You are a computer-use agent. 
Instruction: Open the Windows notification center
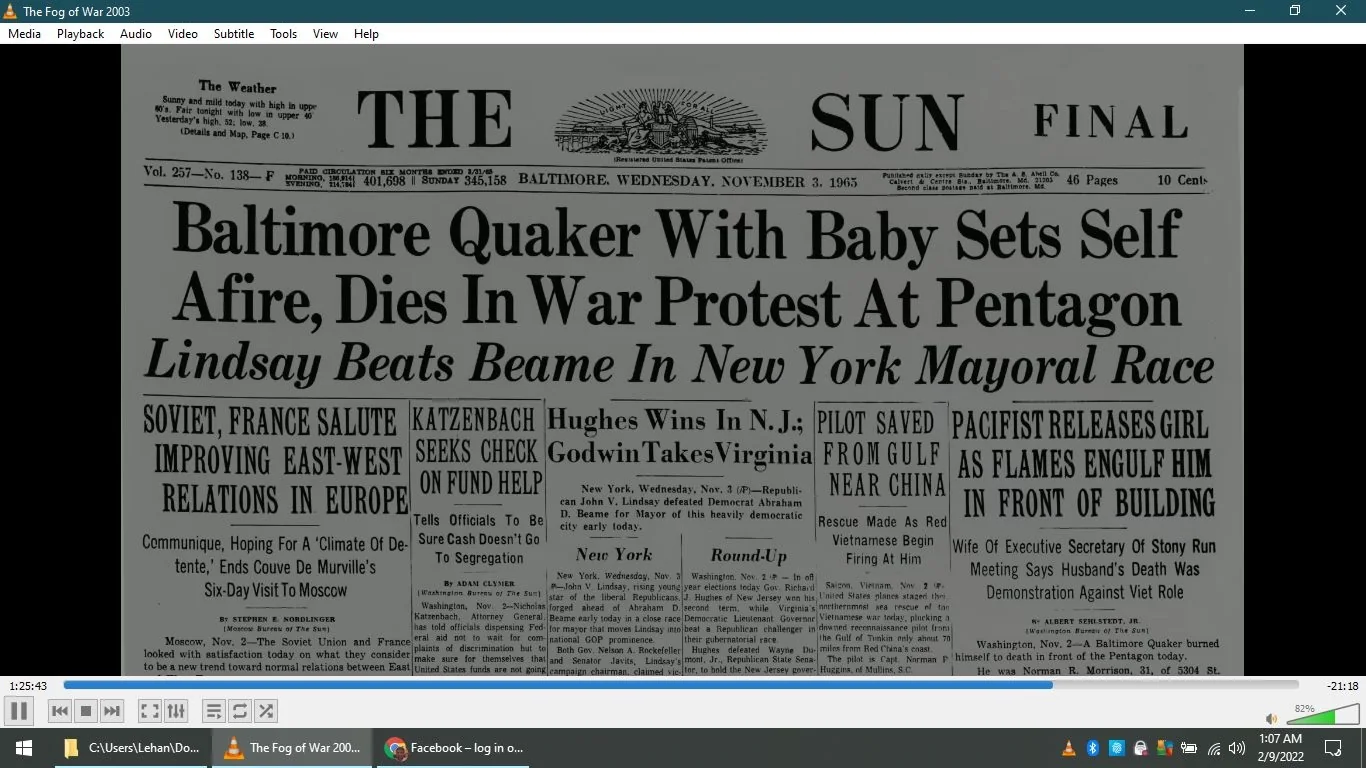[1333, 748]
